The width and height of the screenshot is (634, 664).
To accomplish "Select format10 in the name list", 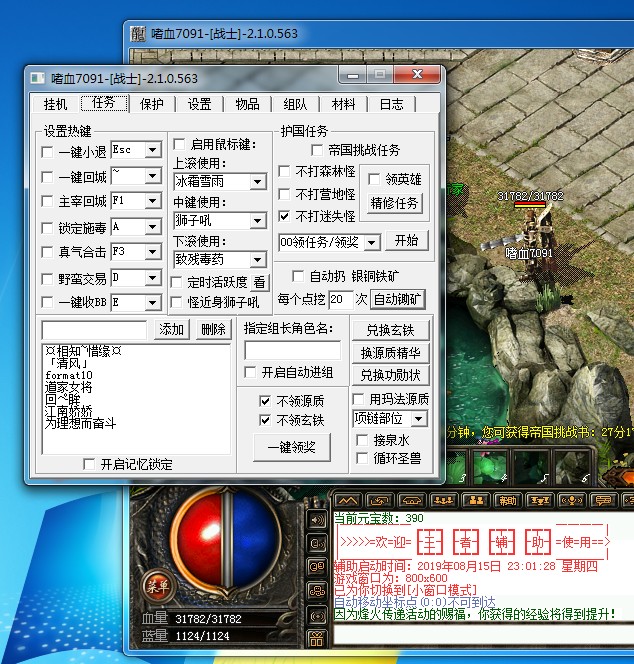I will tap(69, 375).
